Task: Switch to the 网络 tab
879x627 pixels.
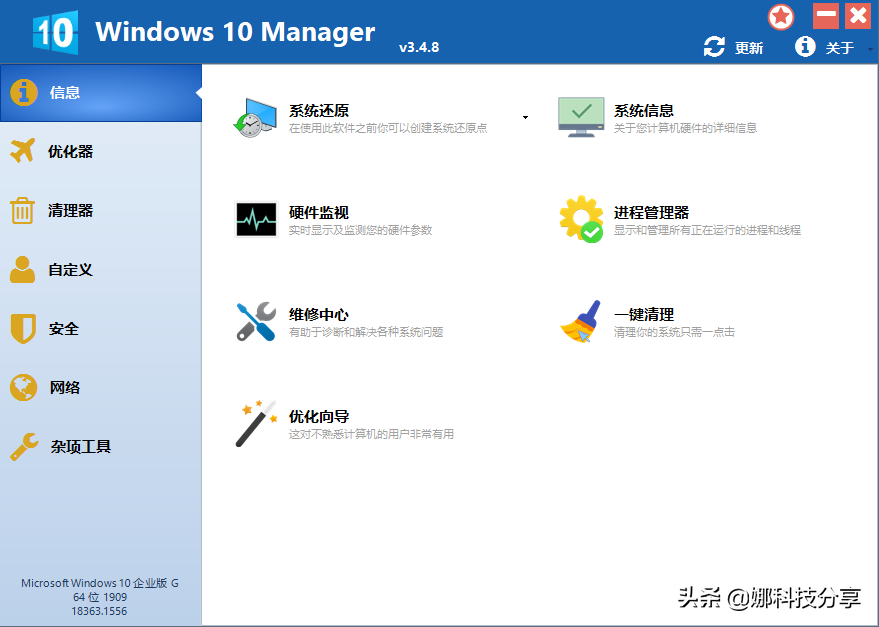Action: (x=101, y=388)
